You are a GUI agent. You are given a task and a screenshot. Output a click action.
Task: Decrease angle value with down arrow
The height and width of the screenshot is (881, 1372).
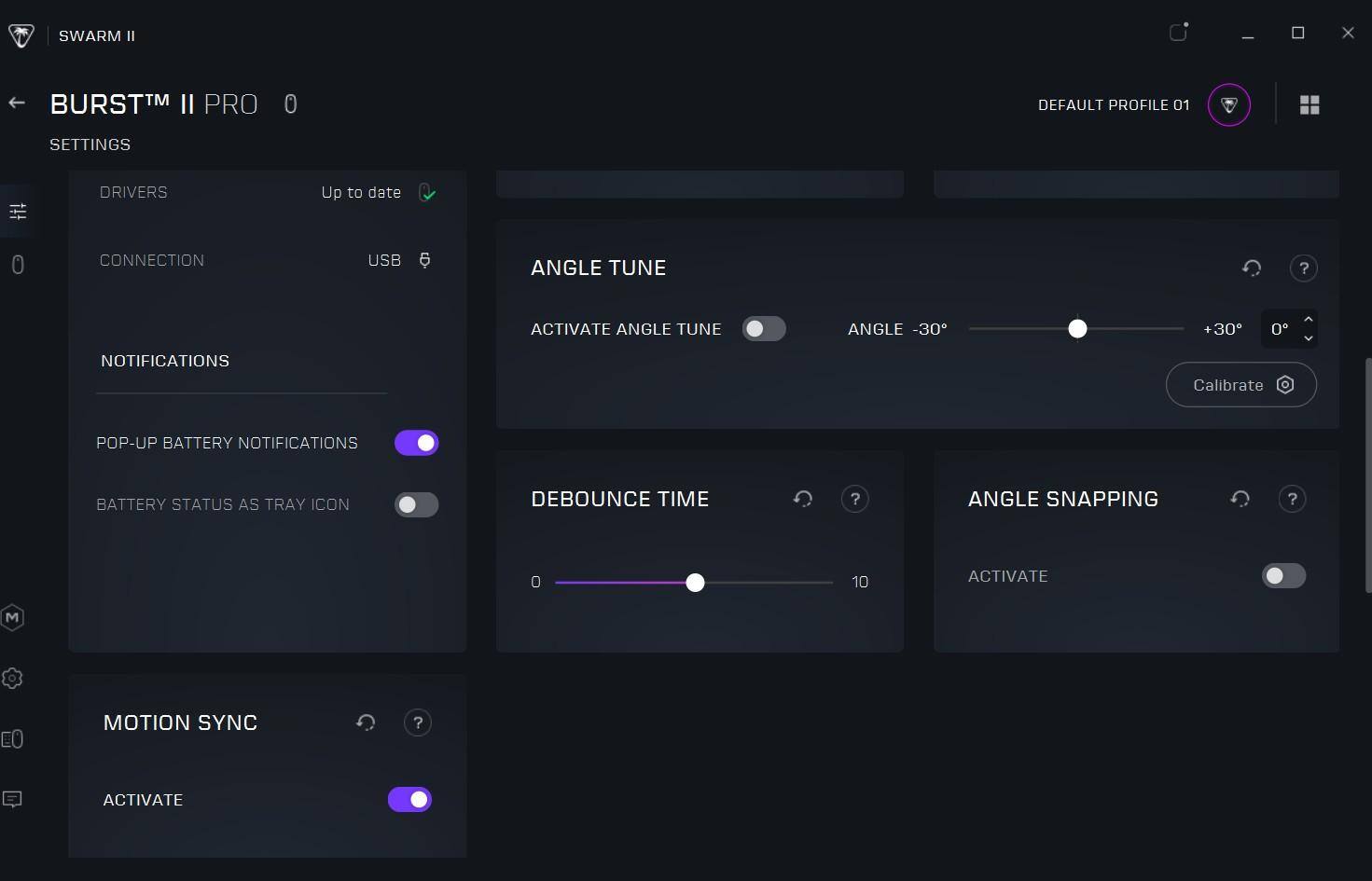tap(1308, 338)
